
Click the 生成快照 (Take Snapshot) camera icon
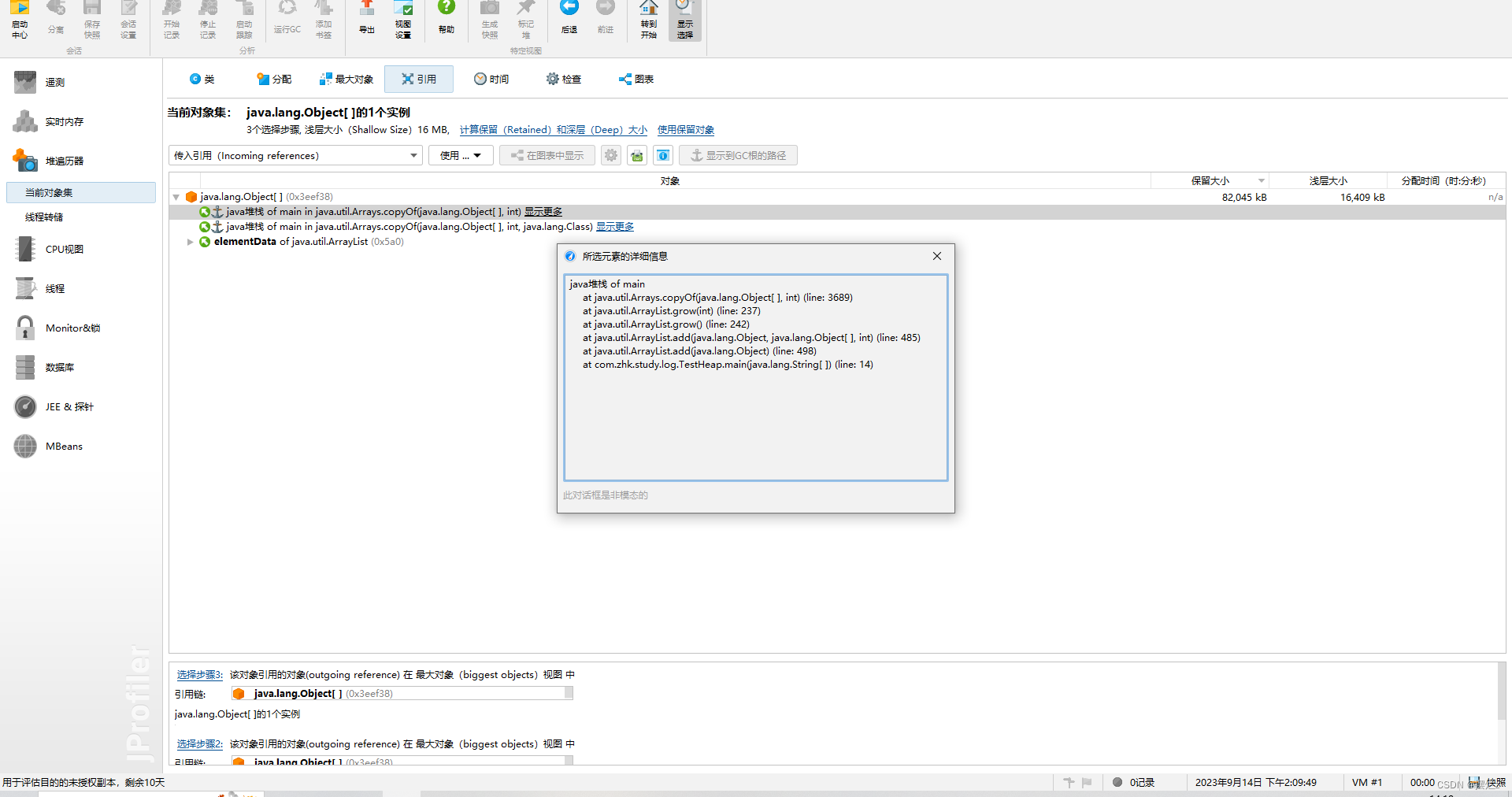(x=490, y=20)
